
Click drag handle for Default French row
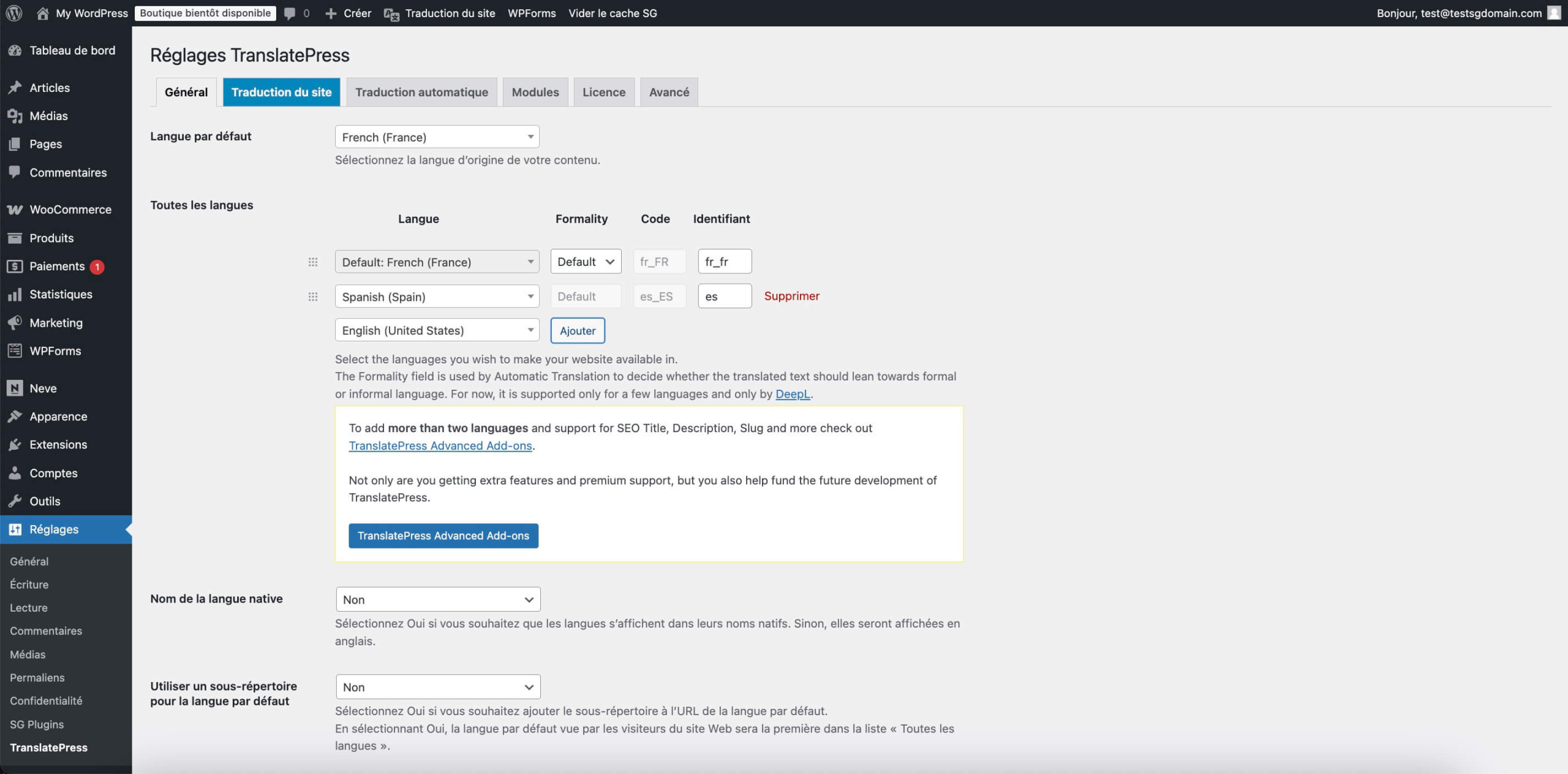pos(313,262)
